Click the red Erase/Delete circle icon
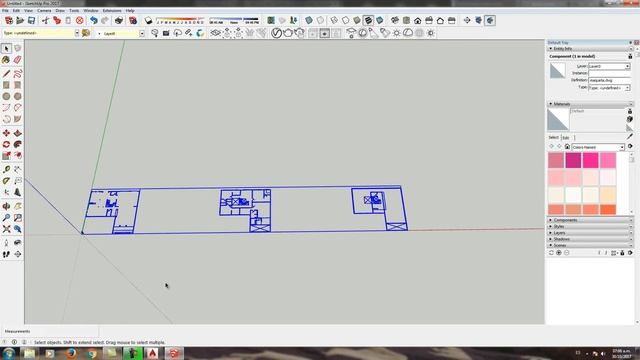Screen dimensions: 640x360 [80, 20]
